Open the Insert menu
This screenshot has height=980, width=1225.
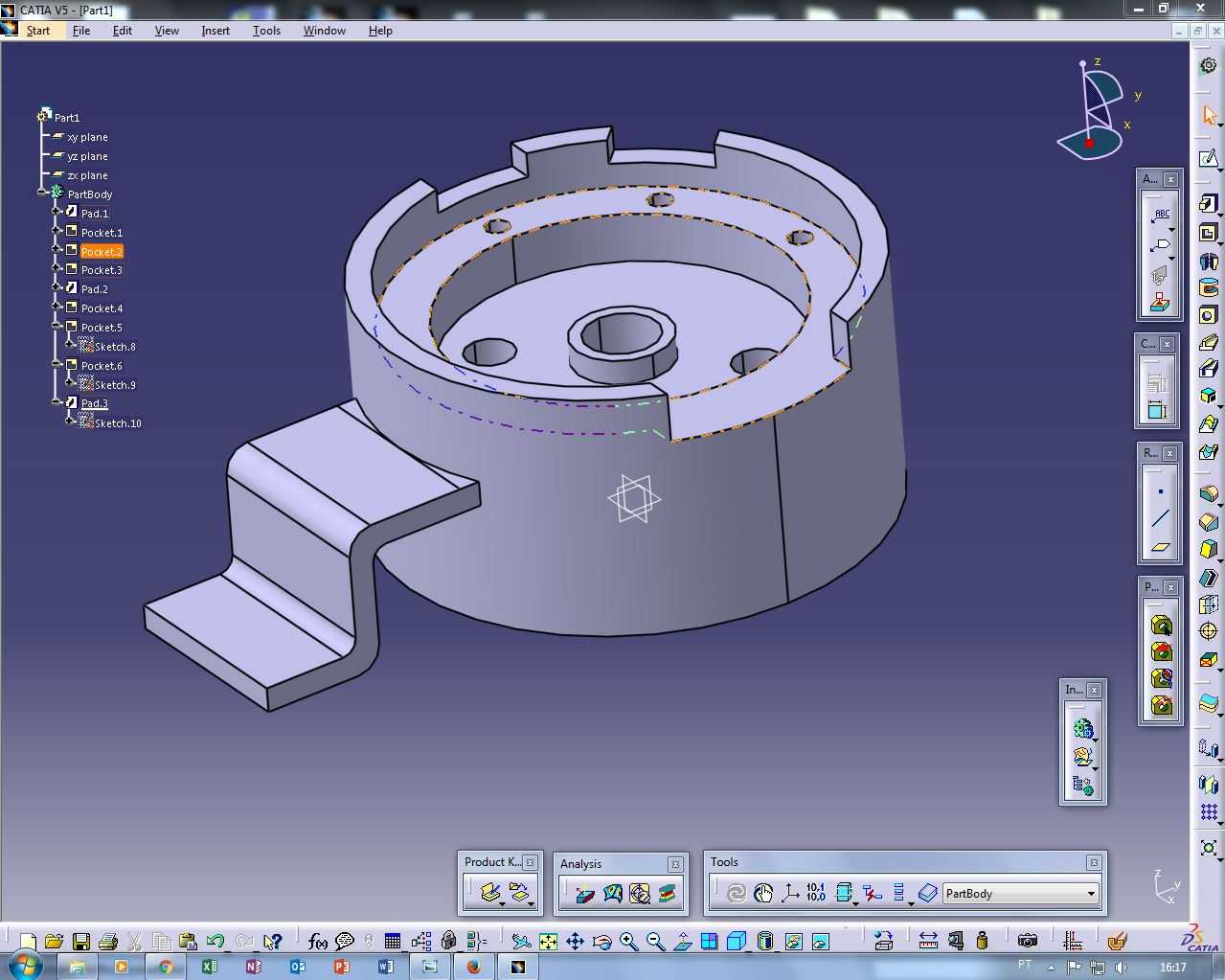coord(216,31)
